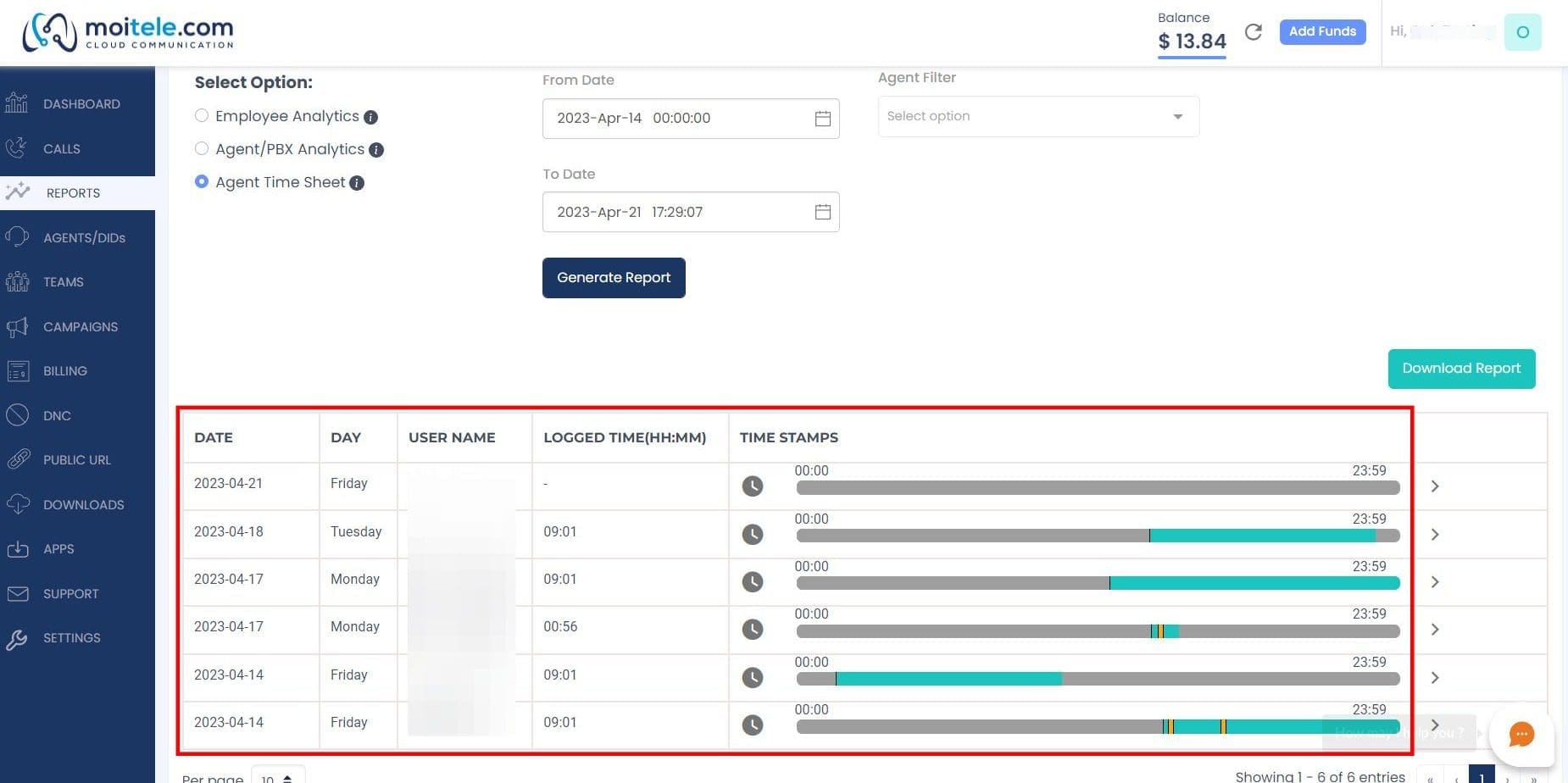Click the Agent Time Sheet info icon
This screenshot has height=783, width=1568.
357,183
